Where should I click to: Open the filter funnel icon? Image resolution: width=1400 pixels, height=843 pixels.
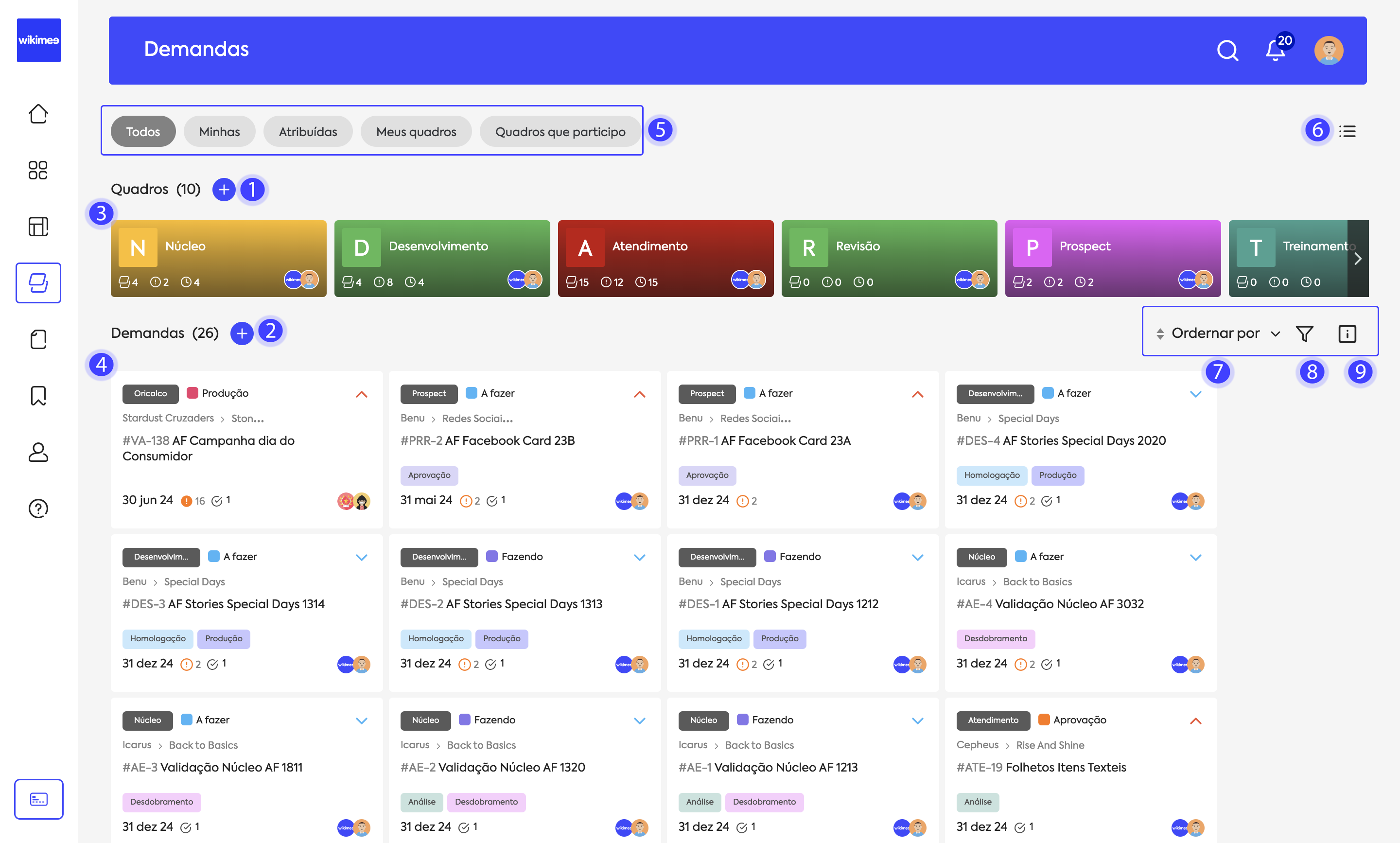pos(1305,334)
